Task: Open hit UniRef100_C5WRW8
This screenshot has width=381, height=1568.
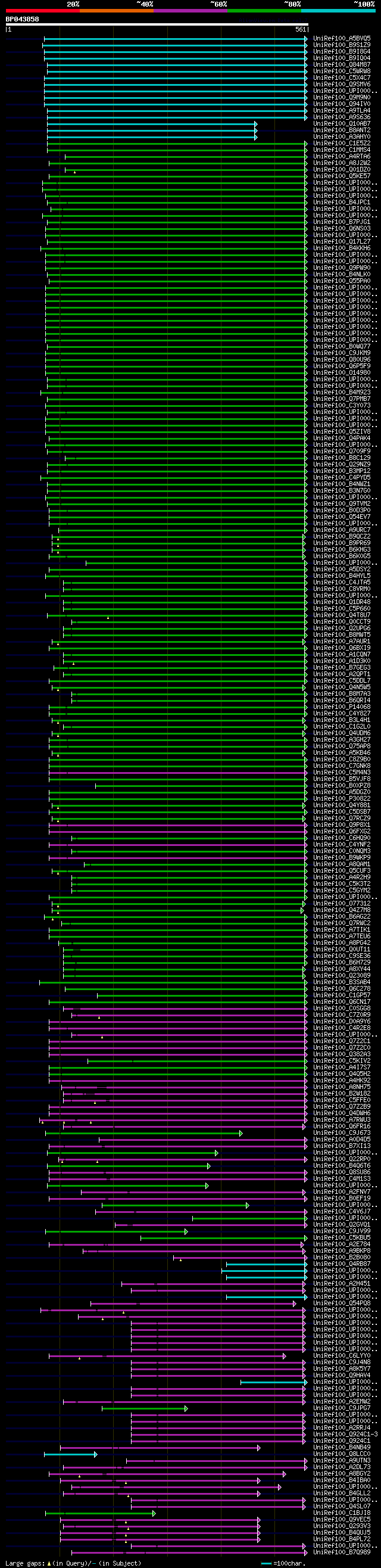Action: (342, 71)
